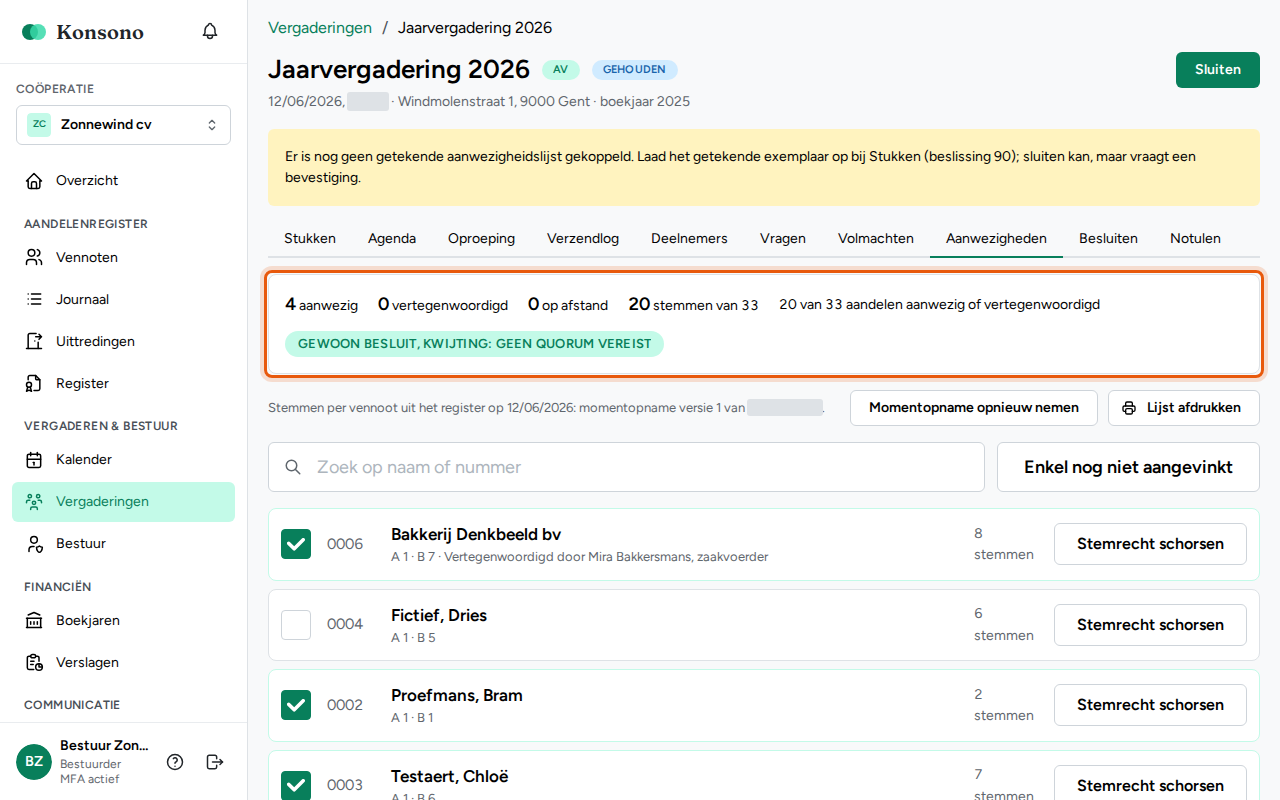
Task: Open the Vragen tab
Action: (x=783, y=239)
